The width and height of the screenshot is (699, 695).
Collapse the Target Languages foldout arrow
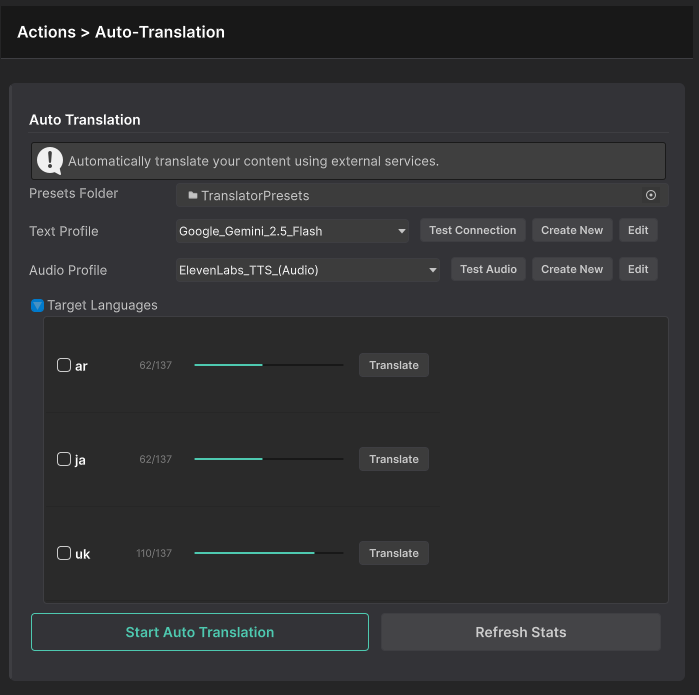(x=37, y=305)
